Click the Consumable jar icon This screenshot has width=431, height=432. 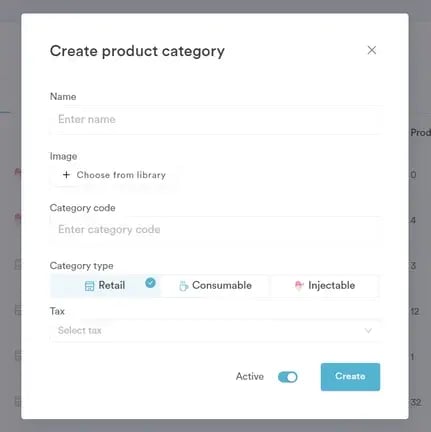[x=183, y=286]
